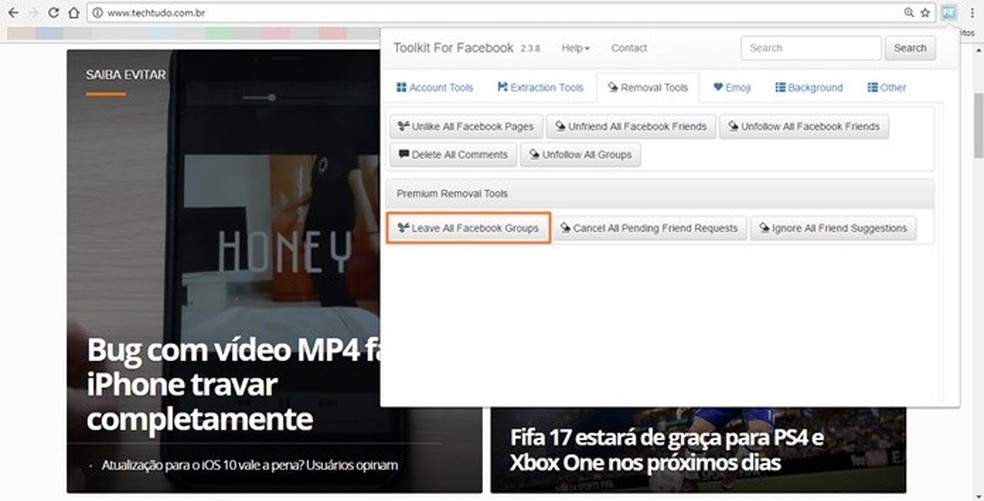This screenshot has width=984, height=501.
Task: Click Leave All Facebook Groups
Action: (469, 228)
